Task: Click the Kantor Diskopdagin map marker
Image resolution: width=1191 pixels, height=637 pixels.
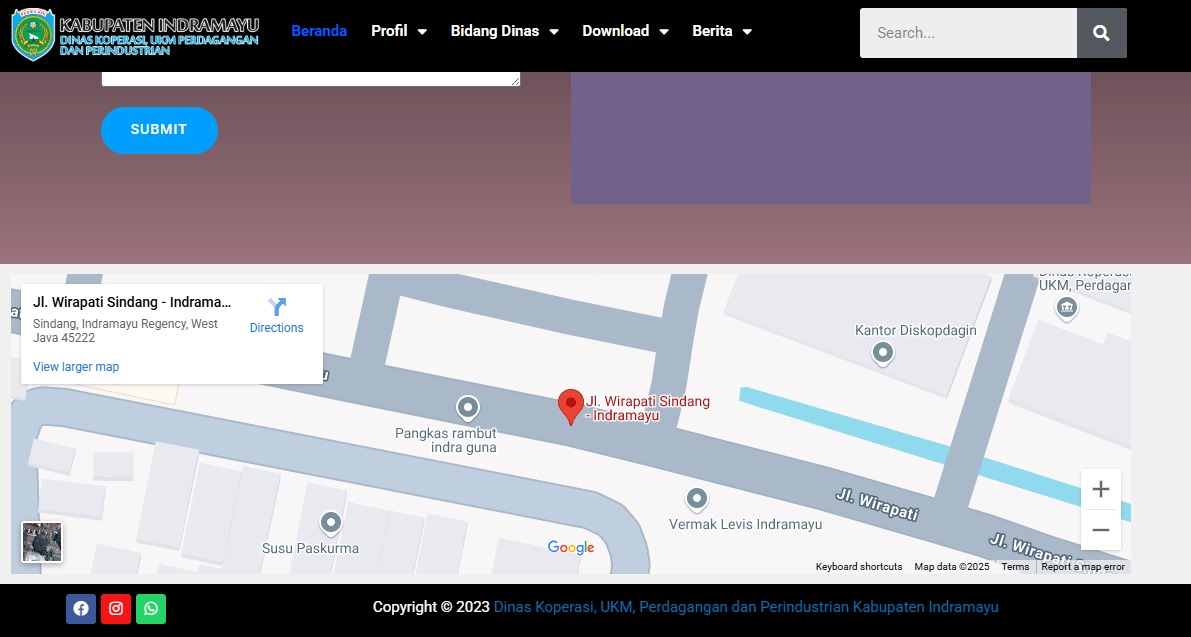Action: coord(883,354)
